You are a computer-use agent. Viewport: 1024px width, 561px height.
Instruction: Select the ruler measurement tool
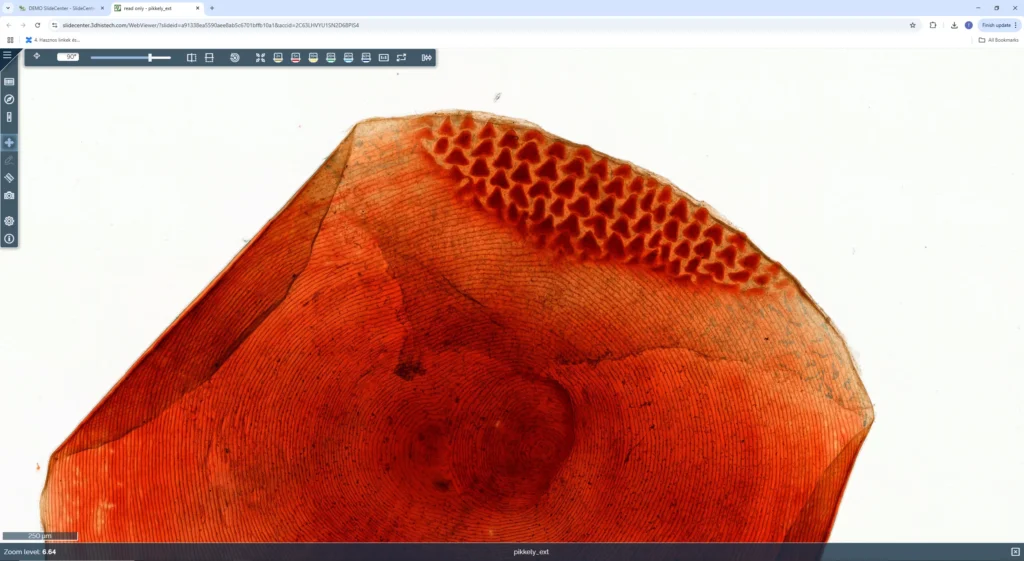(9, 177)
